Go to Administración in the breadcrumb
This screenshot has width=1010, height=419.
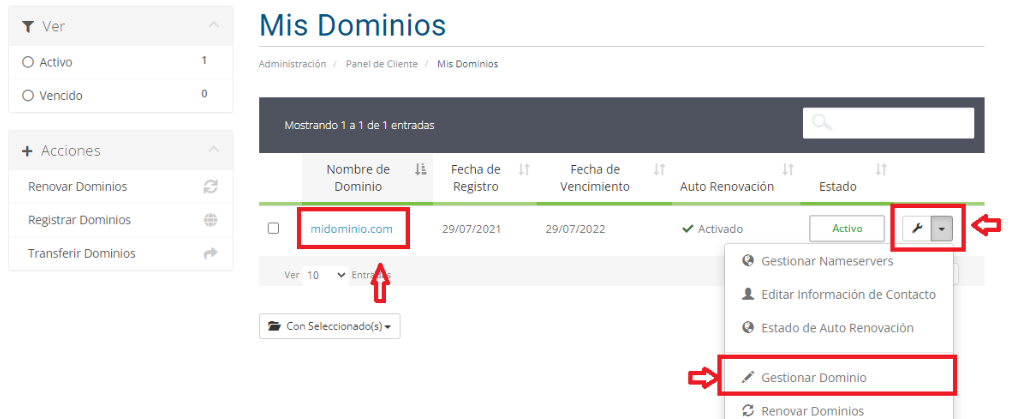(292, 64)
